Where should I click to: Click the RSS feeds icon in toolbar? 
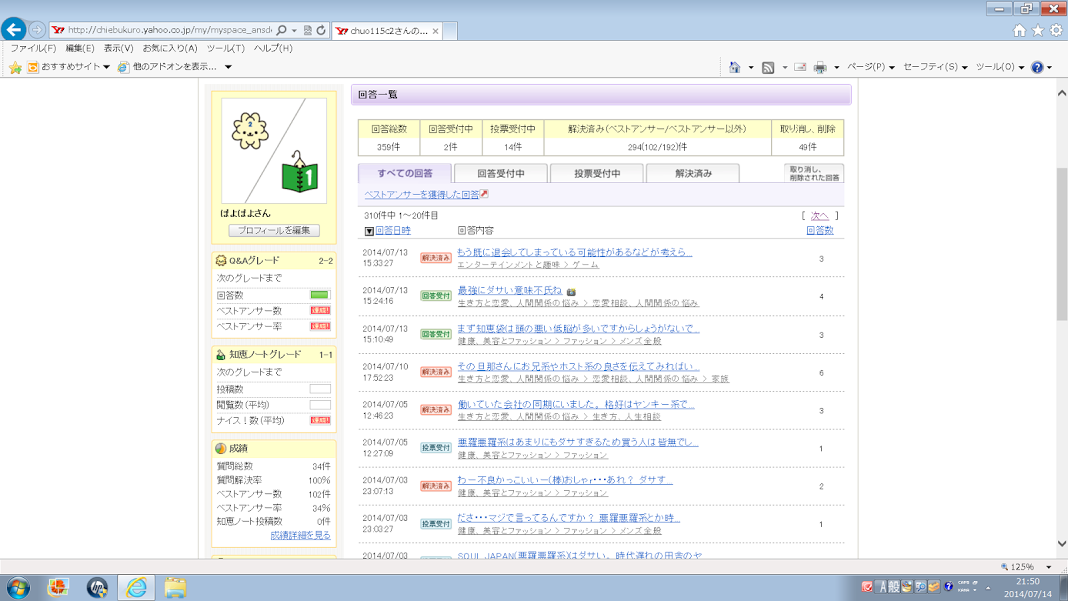[x=768, y=67]
